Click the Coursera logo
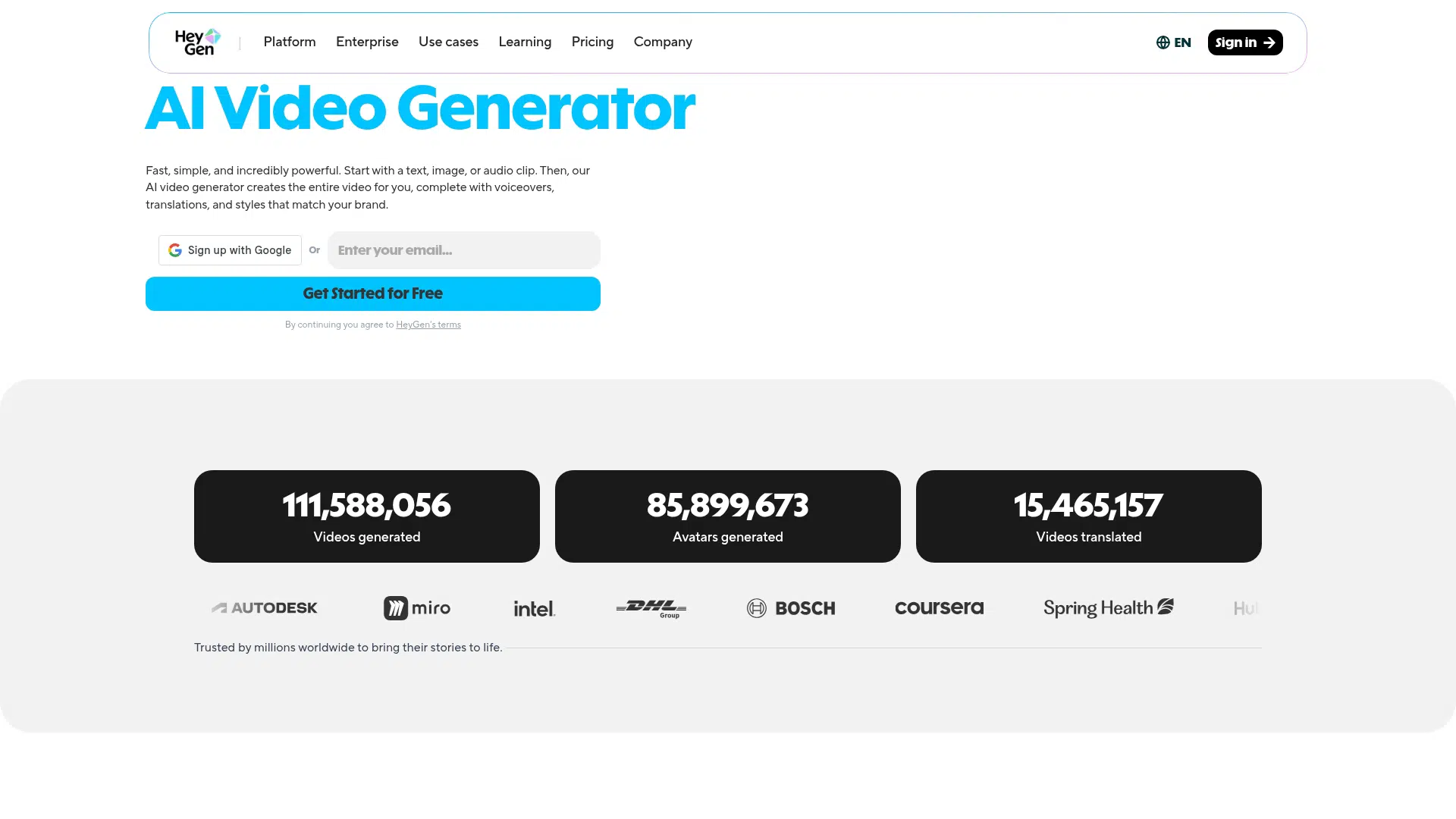1456x819 pixels. click(939, 607)
